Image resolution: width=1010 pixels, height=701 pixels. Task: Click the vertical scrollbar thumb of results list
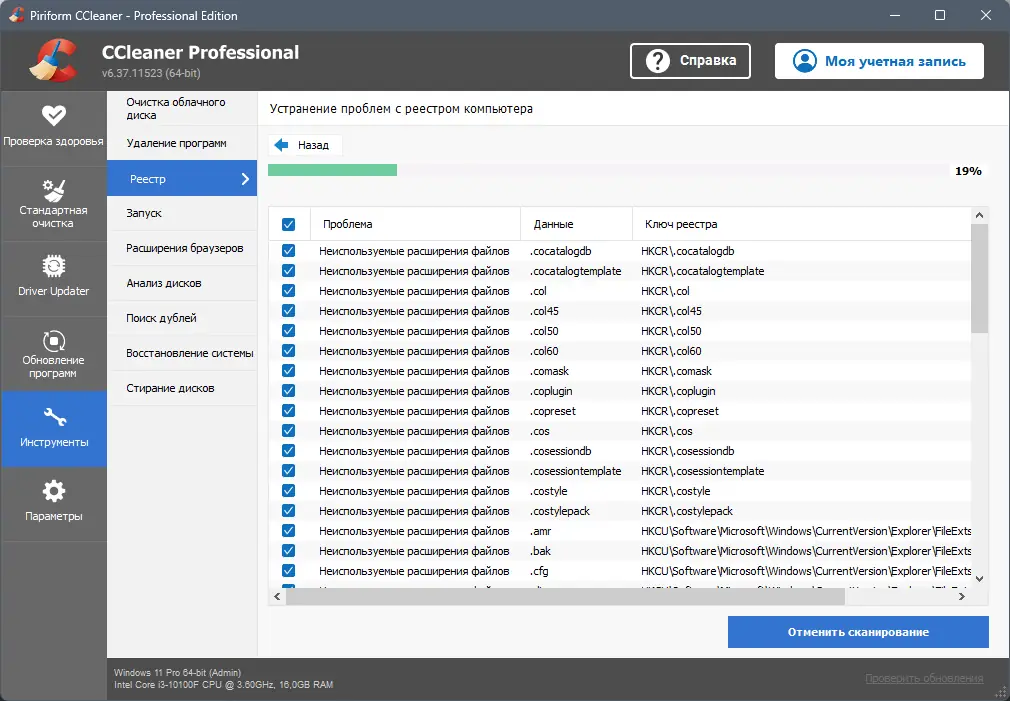coord(979,278)
